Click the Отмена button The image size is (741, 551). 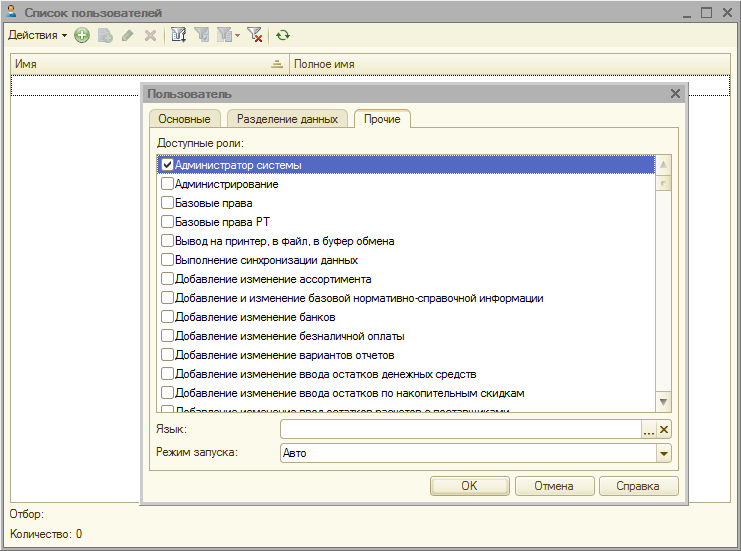(x=553, y=486)
